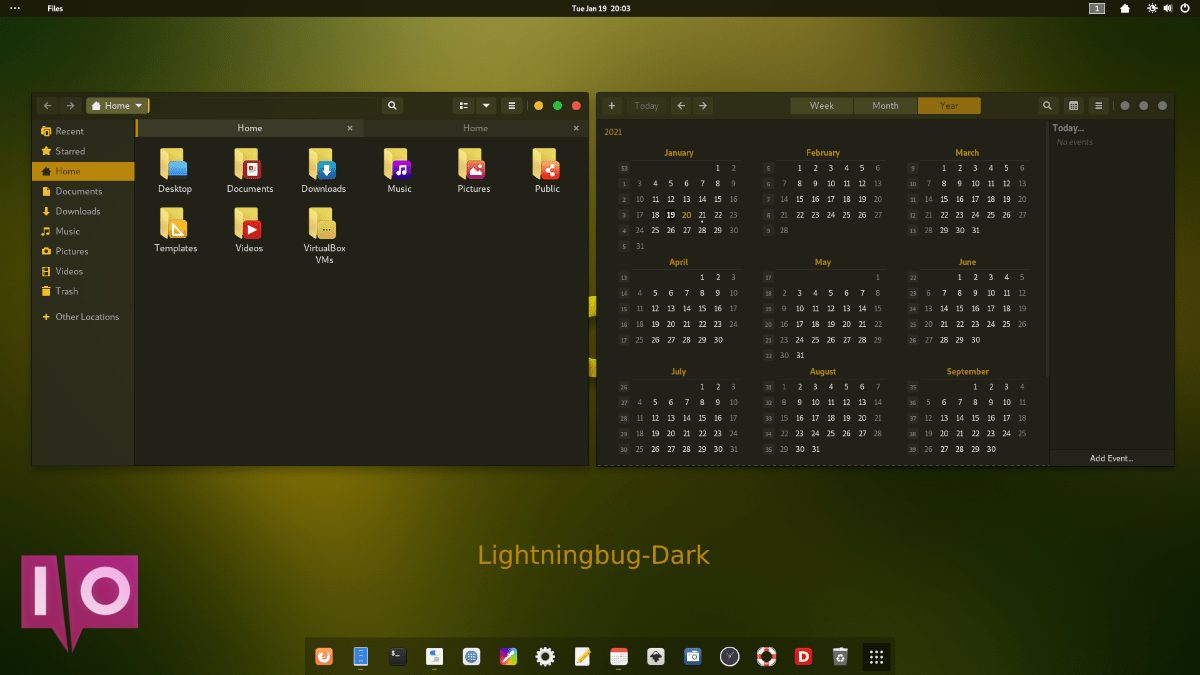The image size is (1200, 675).
Task: Open Settings gear in the dock
Action: (x=545, y=656)
